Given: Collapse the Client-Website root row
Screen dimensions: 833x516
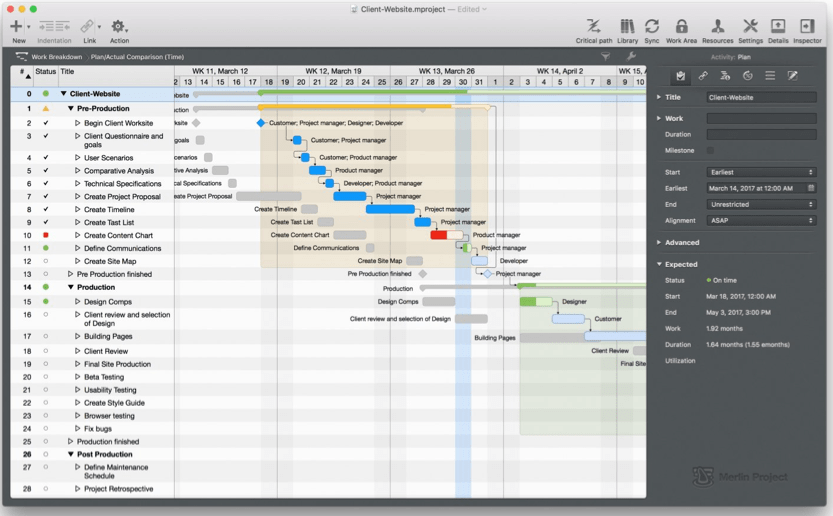Looking at the screenshot, I should coord(63,94).
